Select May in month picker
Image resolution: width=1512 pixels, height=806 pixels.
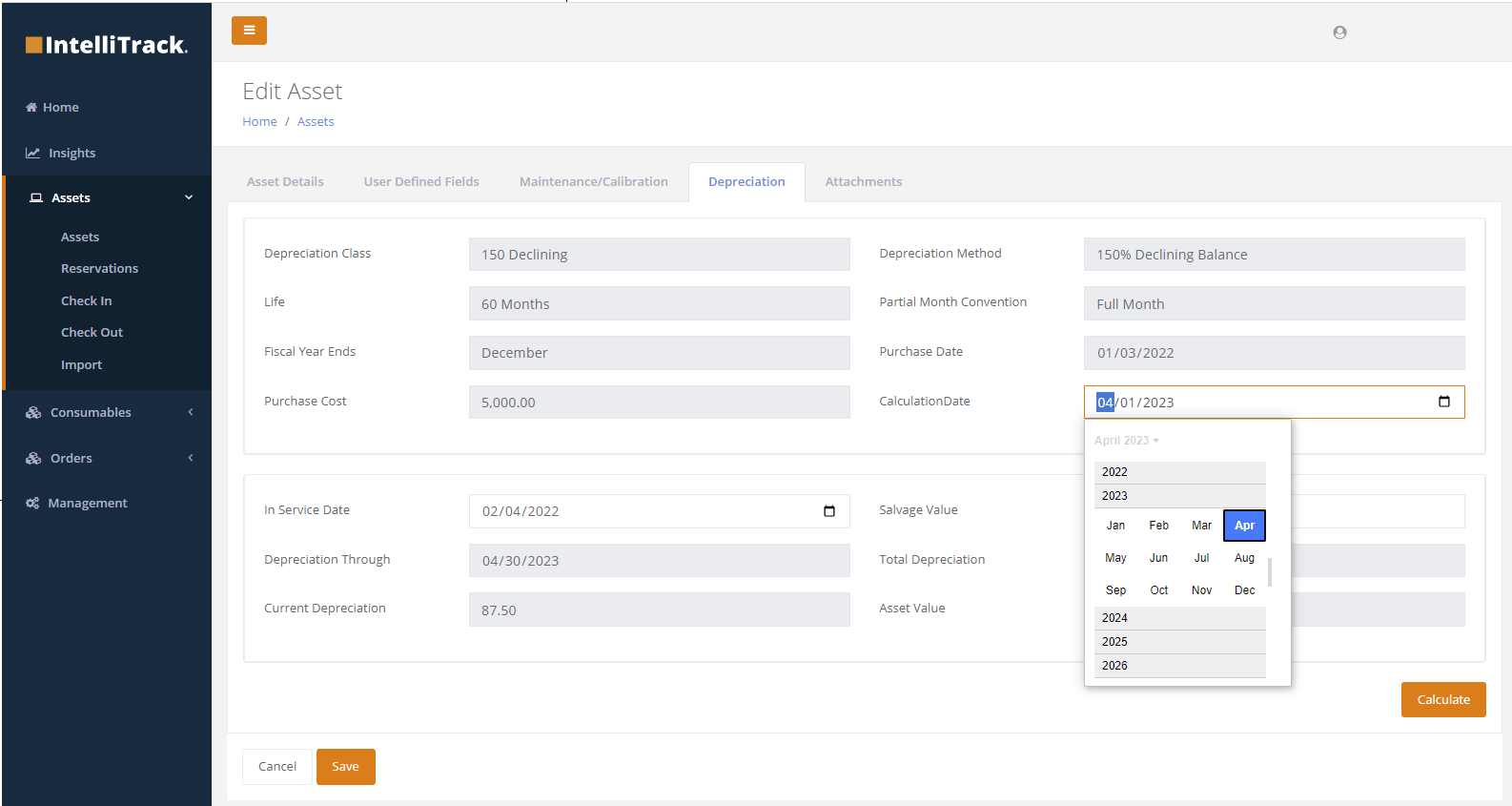click(1115, 558)
